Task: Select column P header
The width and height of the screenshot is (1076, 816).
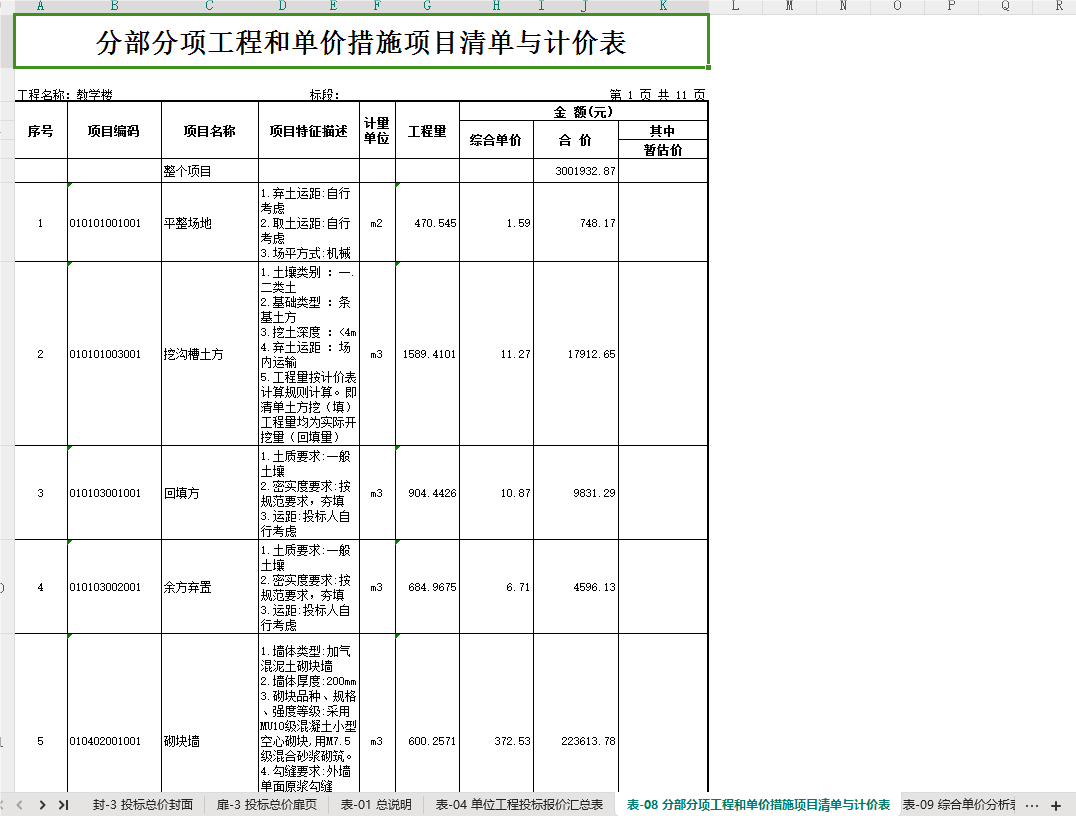Action: click(951, 6)
